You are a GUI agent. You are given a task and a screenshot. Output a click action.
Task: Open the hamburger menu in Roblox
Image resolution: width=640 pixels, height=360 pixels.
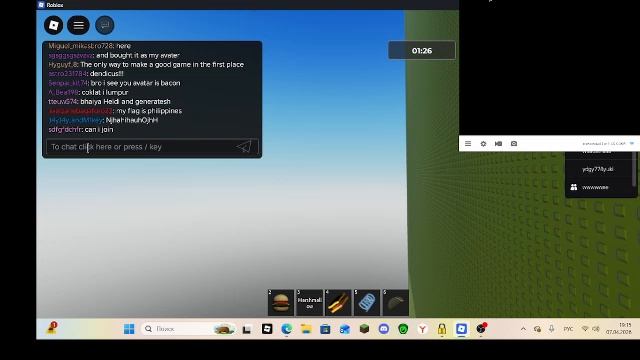pos(78,25)
